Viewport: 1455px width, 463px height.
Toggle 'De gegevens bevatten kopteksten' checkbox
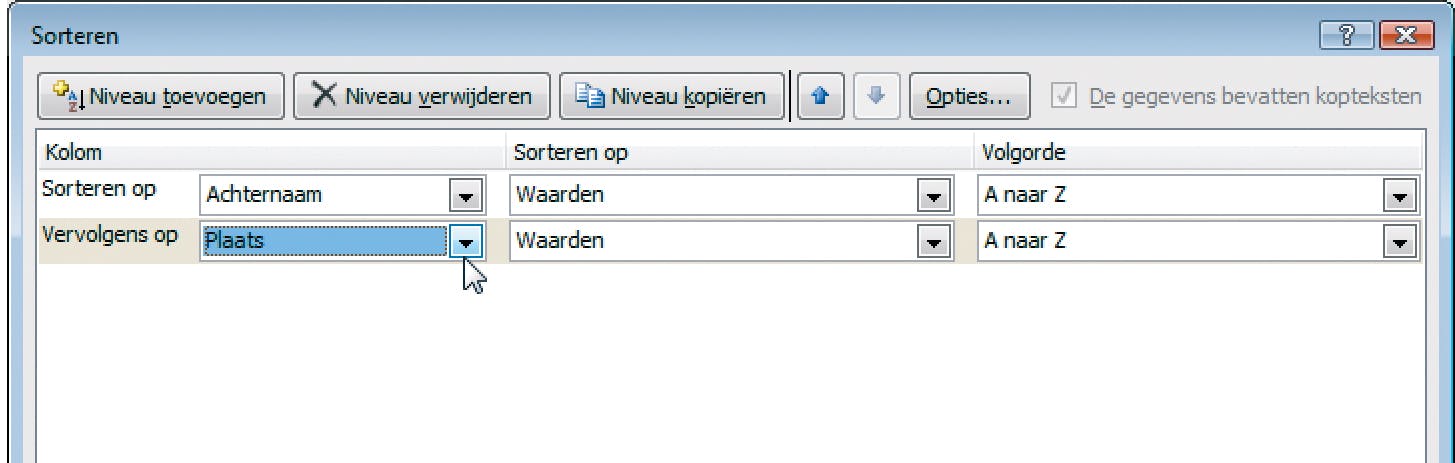1065,97
